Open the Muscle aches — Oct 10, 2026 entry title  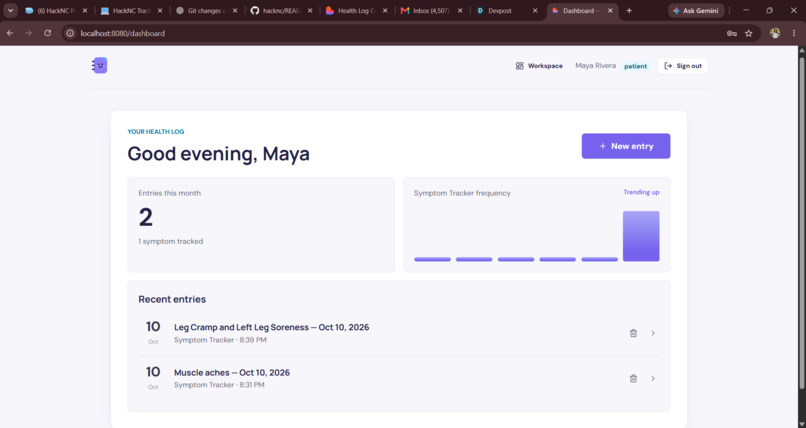[x=232, y=373]
